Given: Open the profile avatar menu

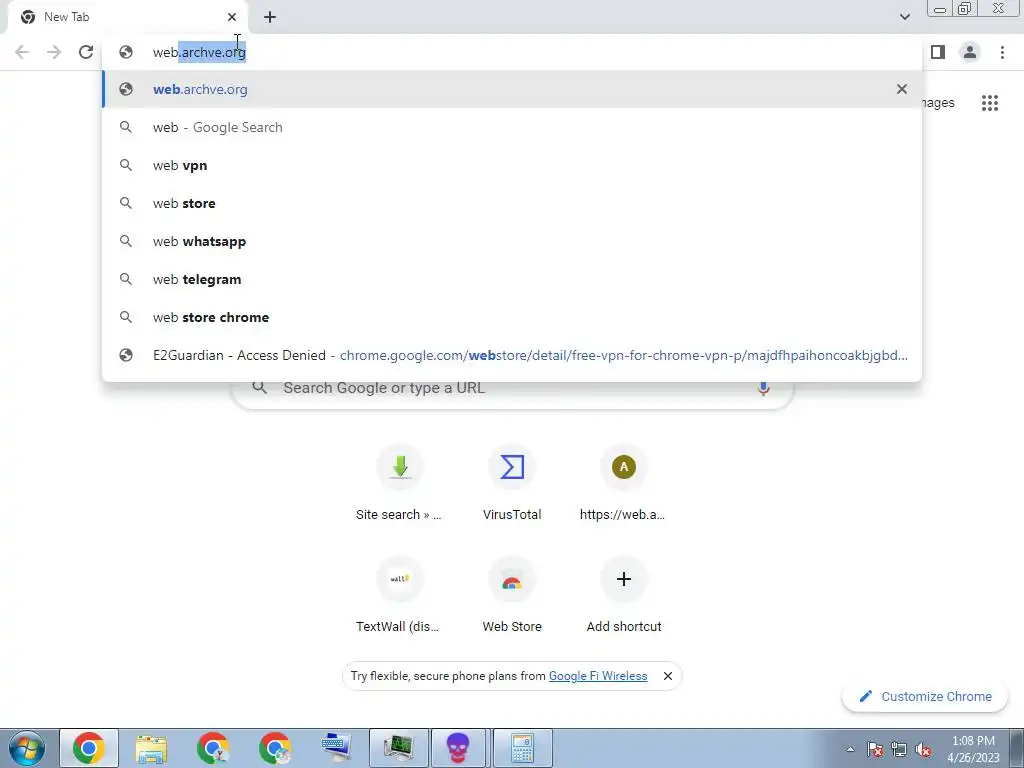Looking at the screenshot, I should pyautogui.click(x=970, y=52).
